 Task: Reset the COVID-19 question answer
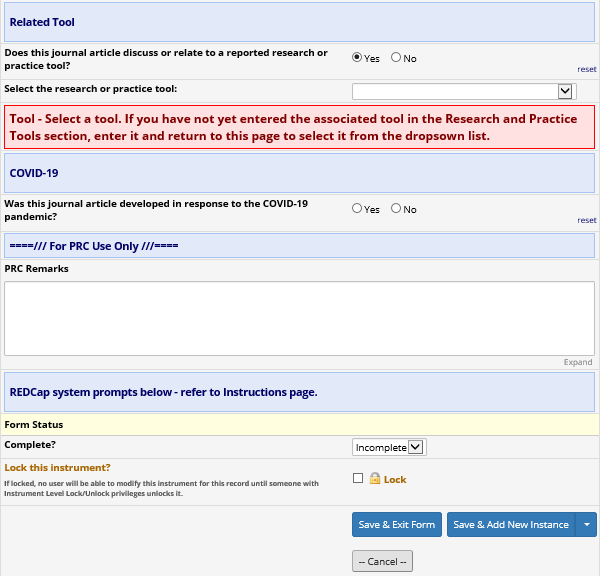[x=586, y=220]
